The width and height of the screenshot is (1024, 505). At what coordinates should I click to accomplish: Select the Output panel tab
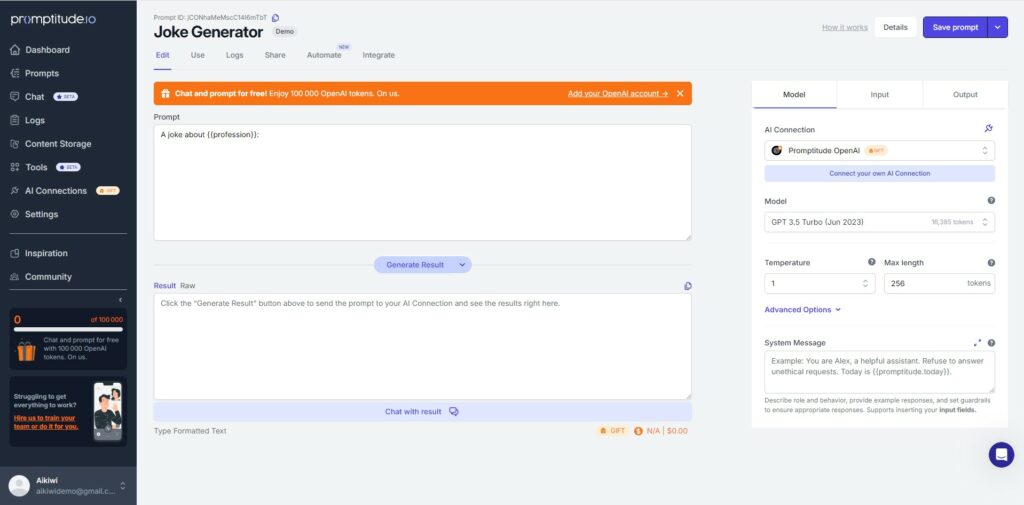(965, 95)
